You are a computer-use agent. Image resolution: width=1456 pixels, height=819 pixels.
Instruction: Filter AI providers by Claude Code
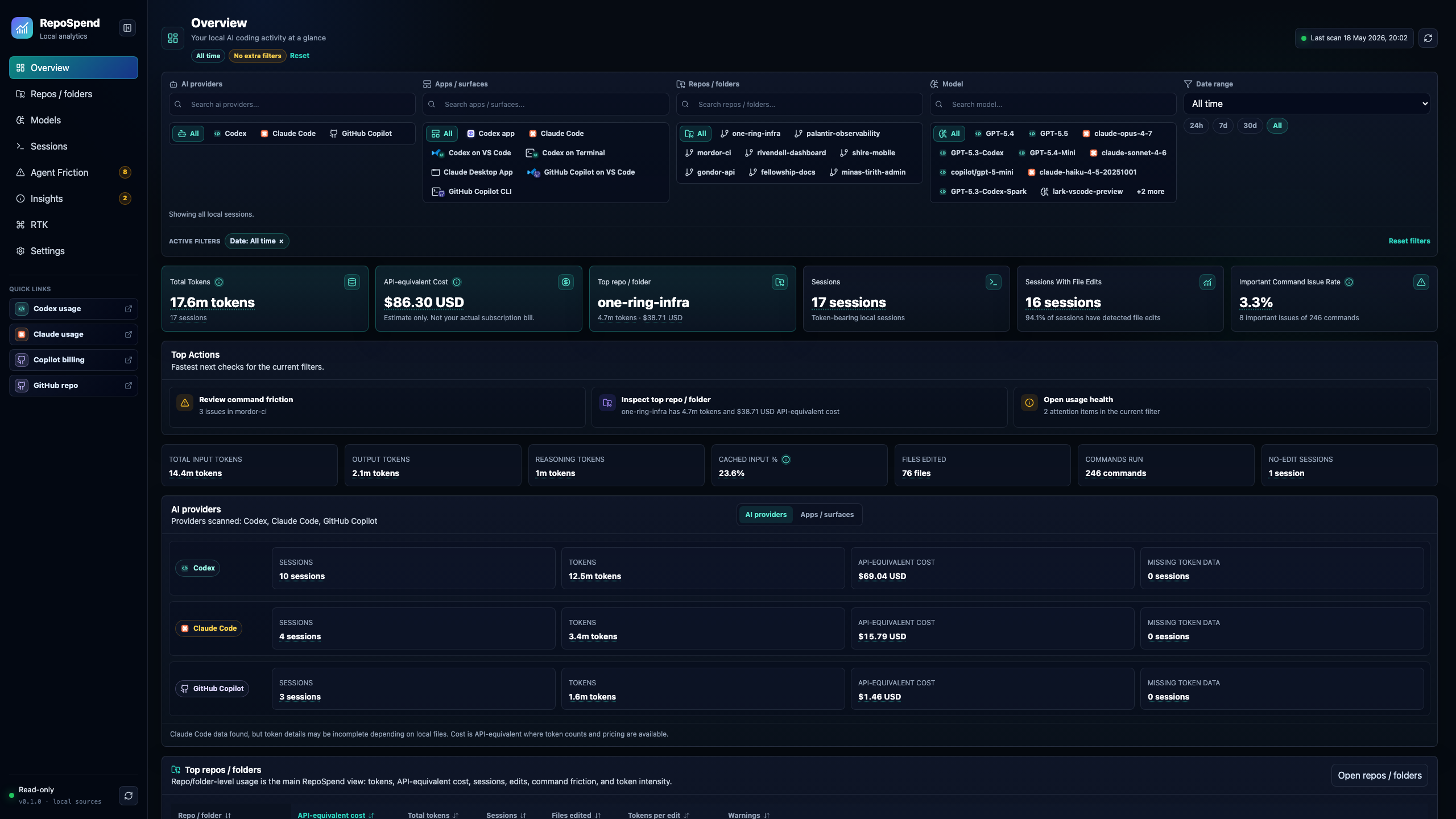288,134
